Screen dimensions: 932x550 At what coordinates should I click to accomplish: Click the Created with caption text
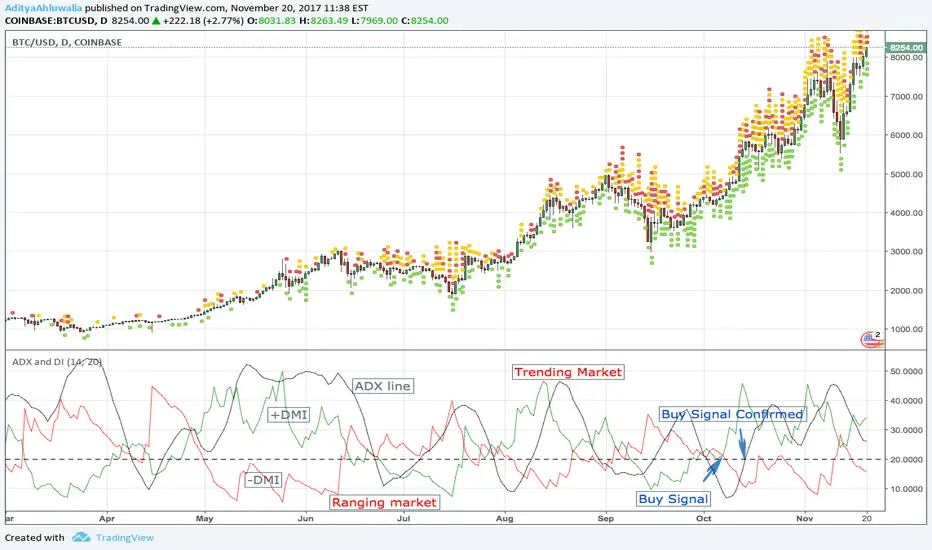[34, 538]
